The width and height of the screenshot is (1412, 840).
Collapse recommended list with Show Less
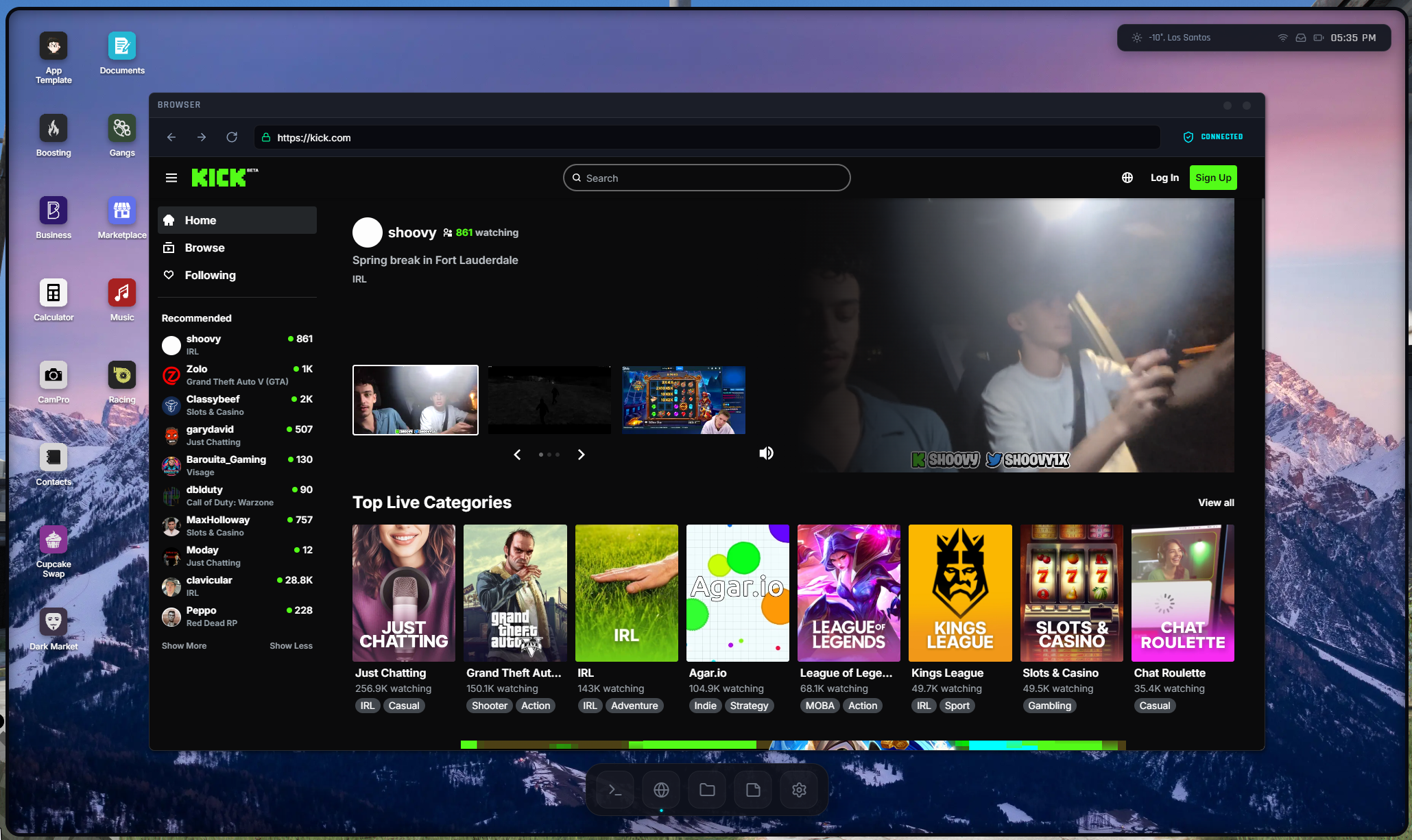(291, 646)
